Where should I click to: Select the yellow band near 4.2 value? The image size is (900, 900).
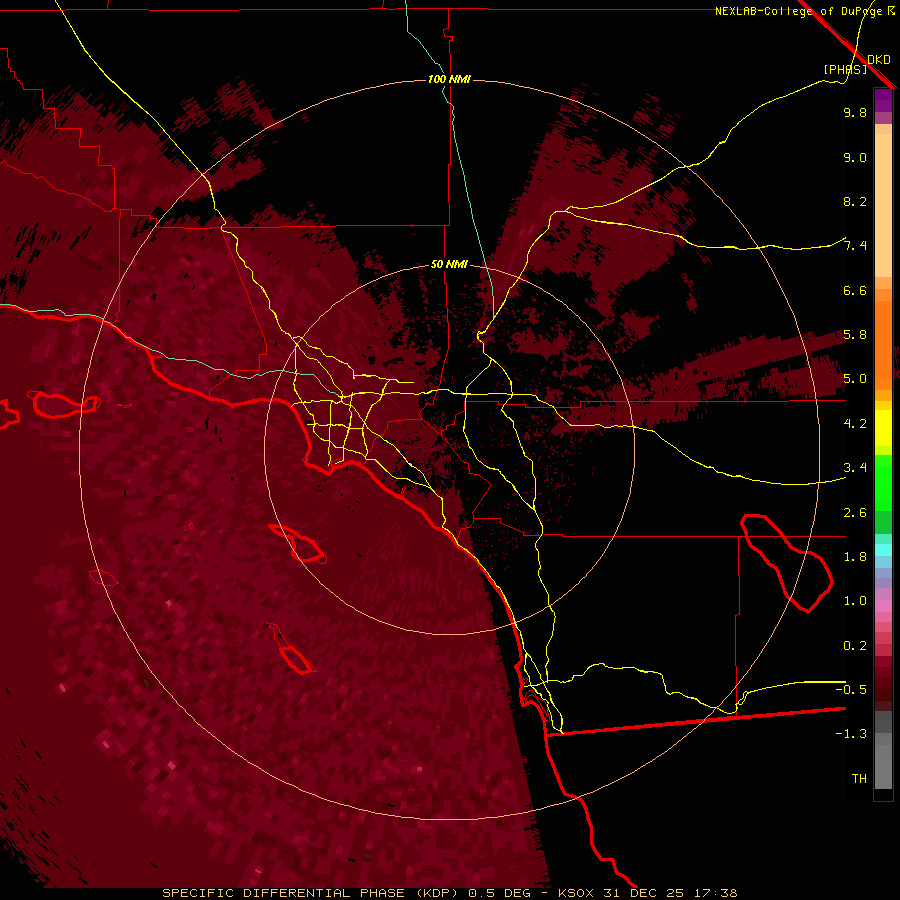[x=883, y=428]
